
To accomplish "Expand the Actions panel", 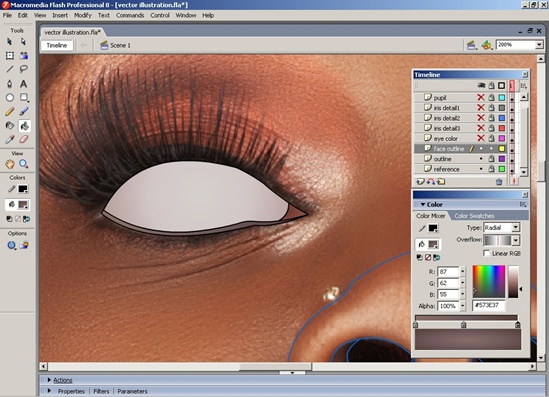I will pyautogui.click(x=49, y=380).
